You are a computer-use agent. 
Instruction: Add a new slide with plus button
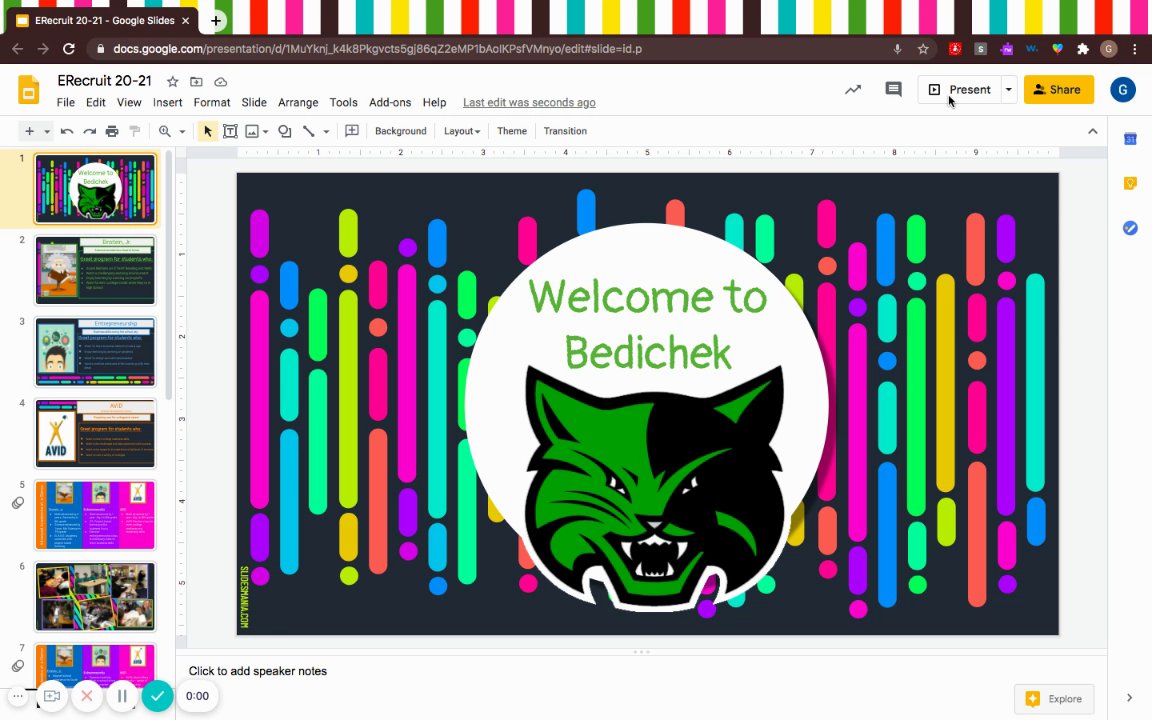click(x=29, y=131)
